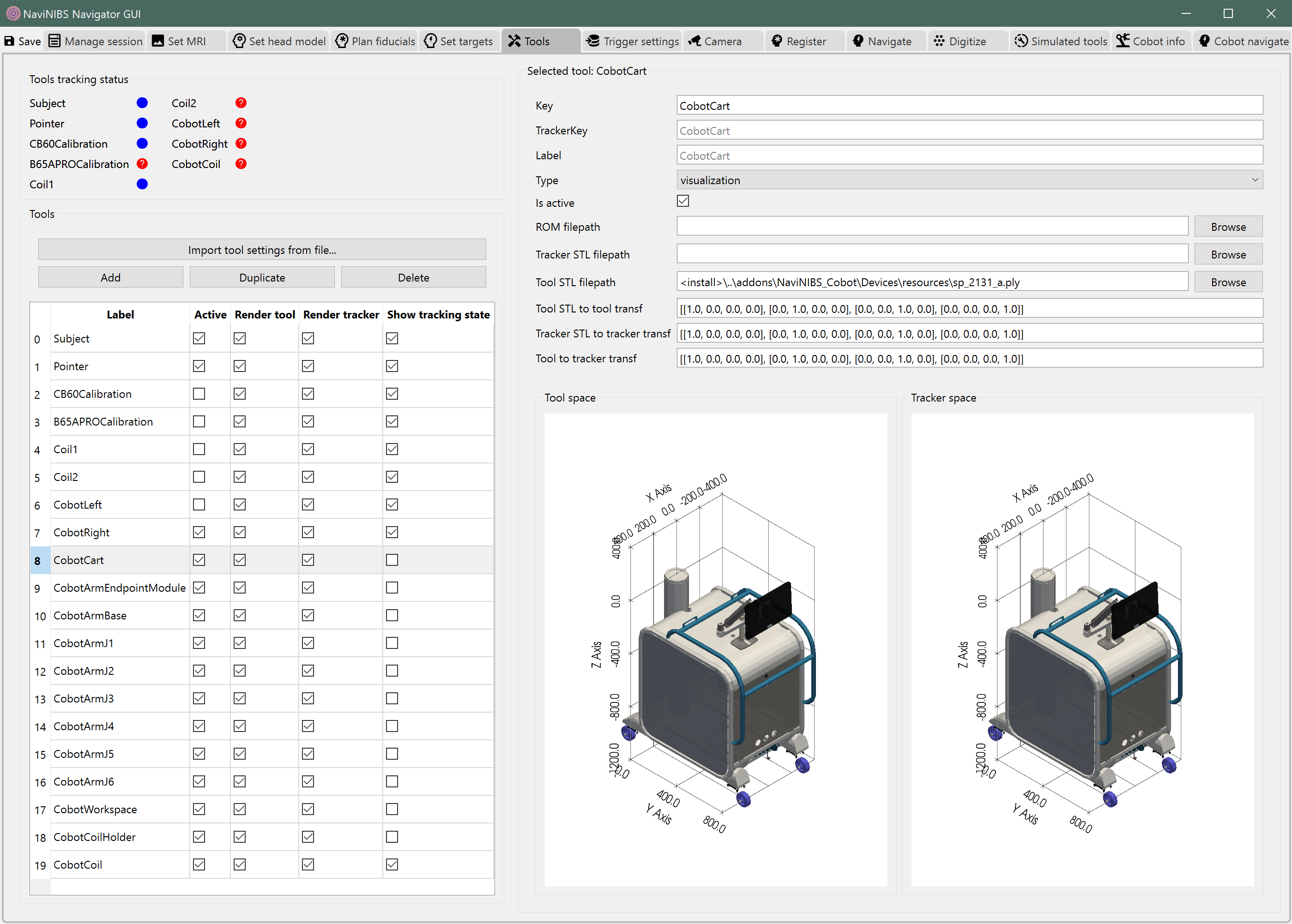Click the Tool space 3D view
1292x924 pixels.
[x=715, y=649]
